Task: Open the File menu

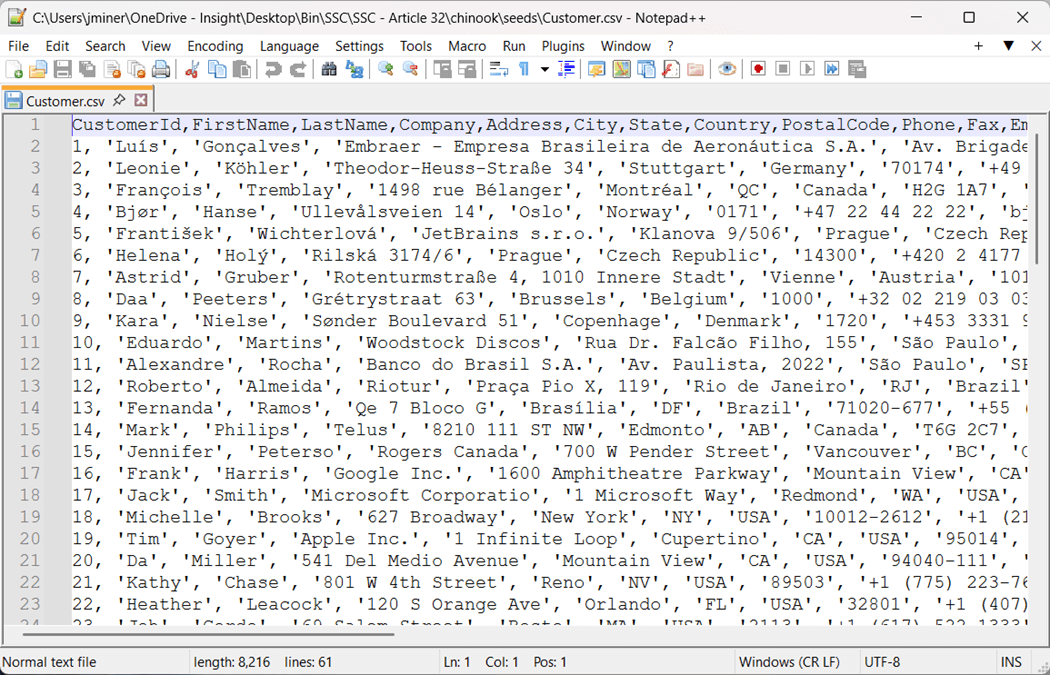Action: pos(18,46)
